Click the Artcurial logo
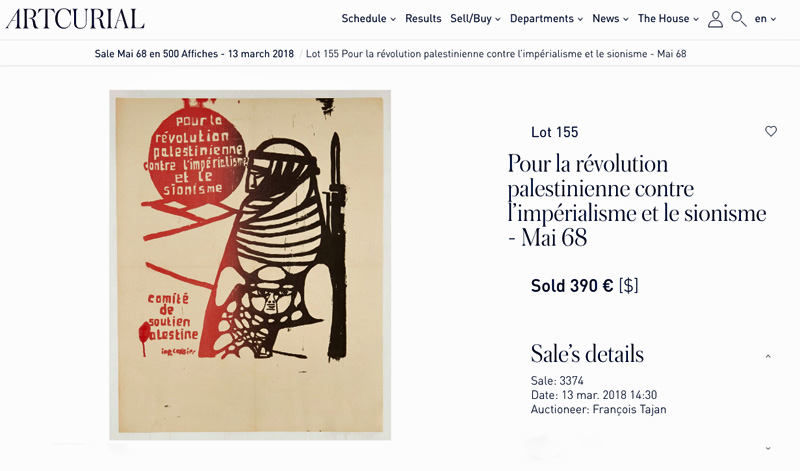Screen dimensions: 800x471 [x=75, y=19]
